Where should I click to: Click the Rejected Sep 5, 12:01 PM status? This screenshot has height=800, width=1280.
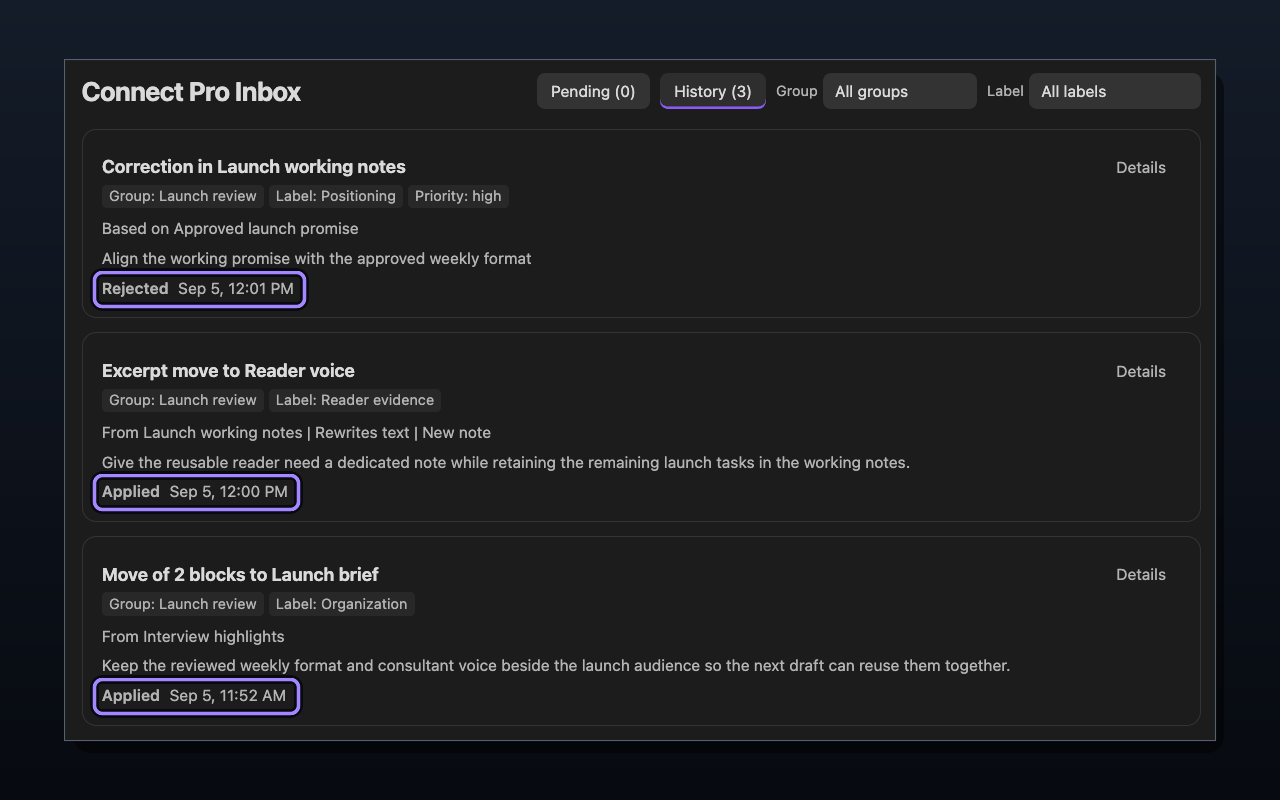199,289
